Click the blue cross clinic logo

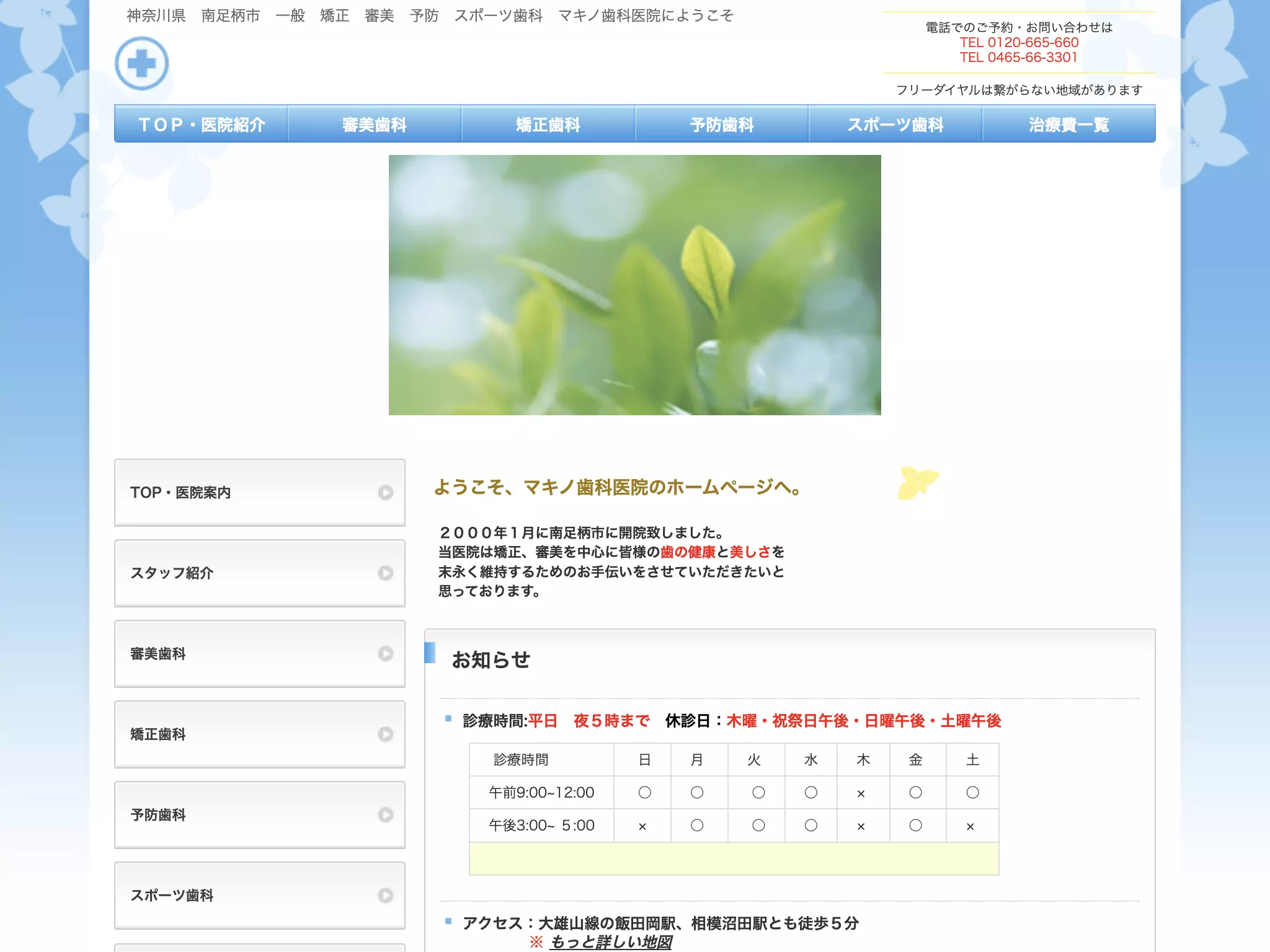pos(142,63)
